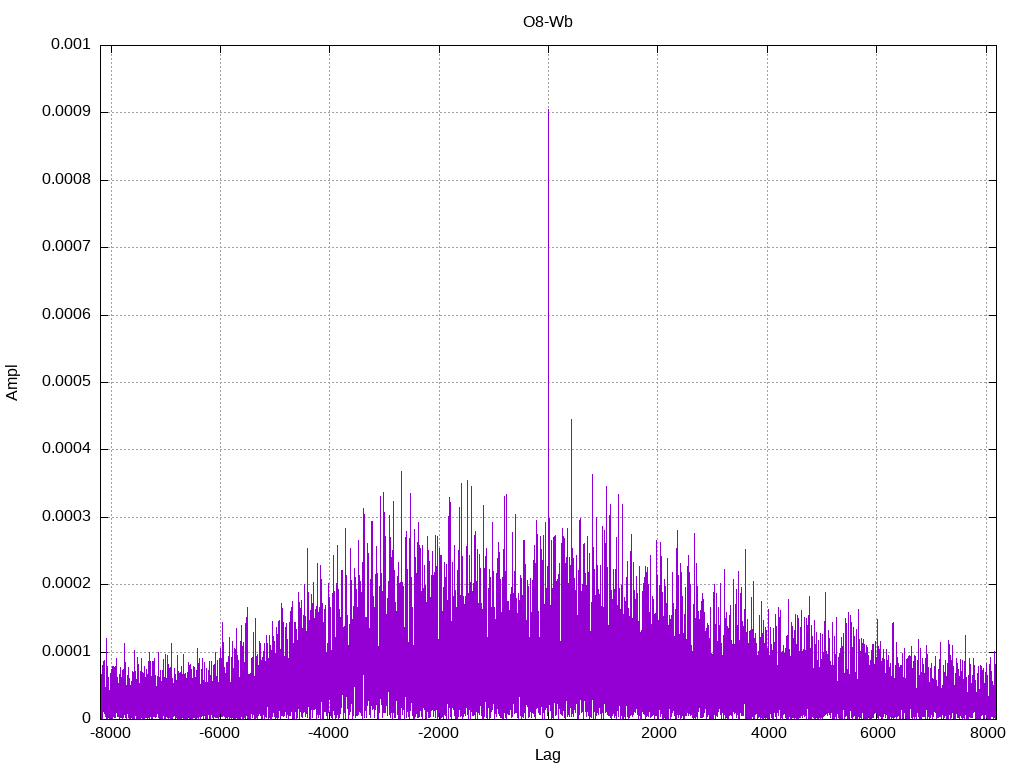Viewport: 1024px width, 768px height.
Task: Click the 0.0008 y-axis tick label
Action: [66, 180]
